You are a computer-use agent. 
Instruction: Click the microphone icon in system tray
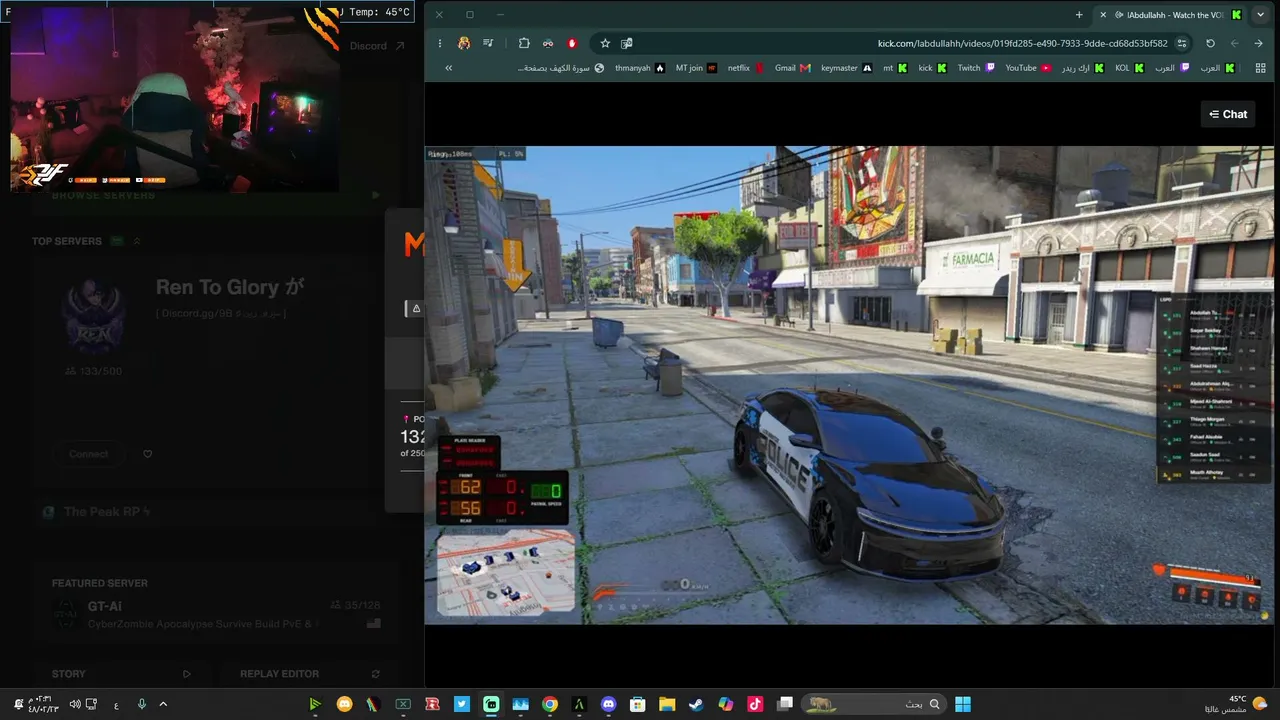point(141,704)
